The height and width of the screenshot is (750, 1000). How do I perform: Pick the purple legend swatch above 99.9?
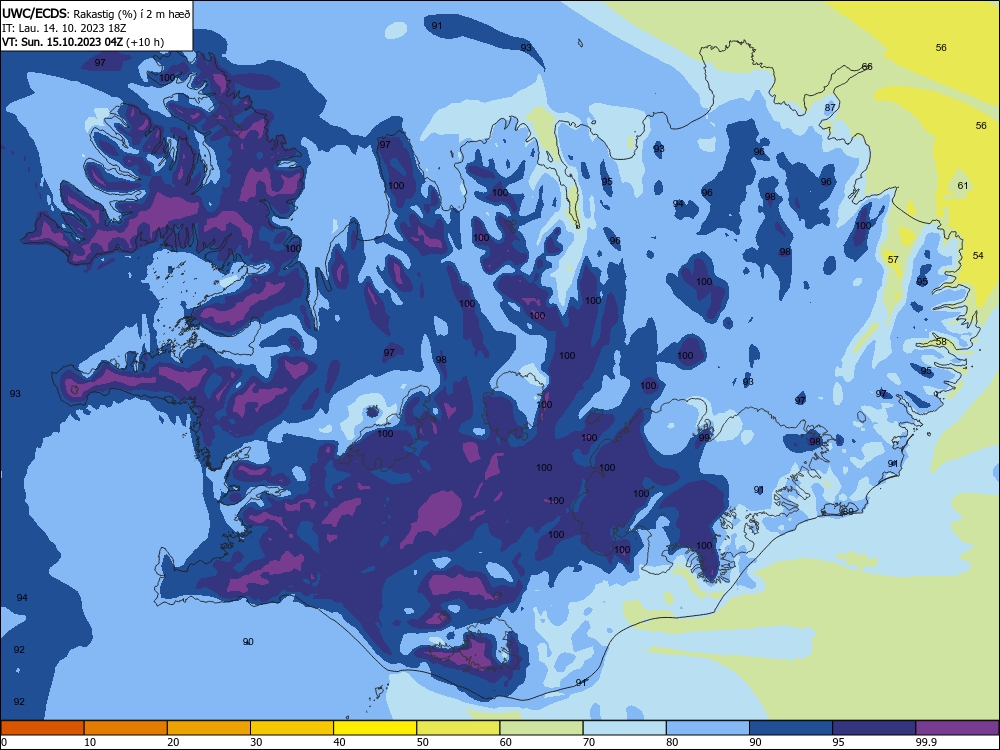957,728
